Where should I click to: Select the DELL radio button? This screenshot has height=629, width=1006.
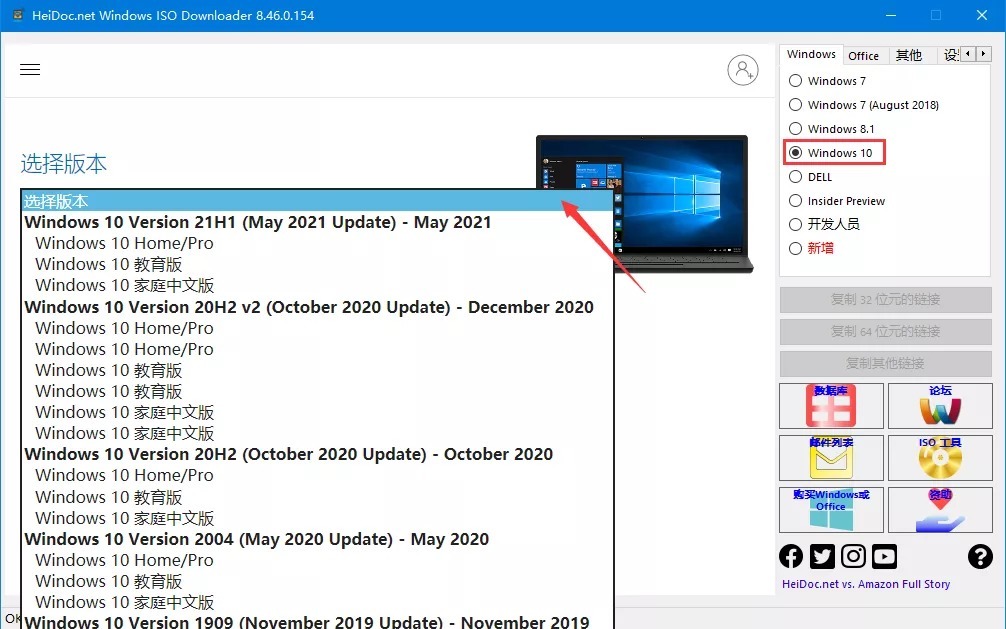[796, 177]
